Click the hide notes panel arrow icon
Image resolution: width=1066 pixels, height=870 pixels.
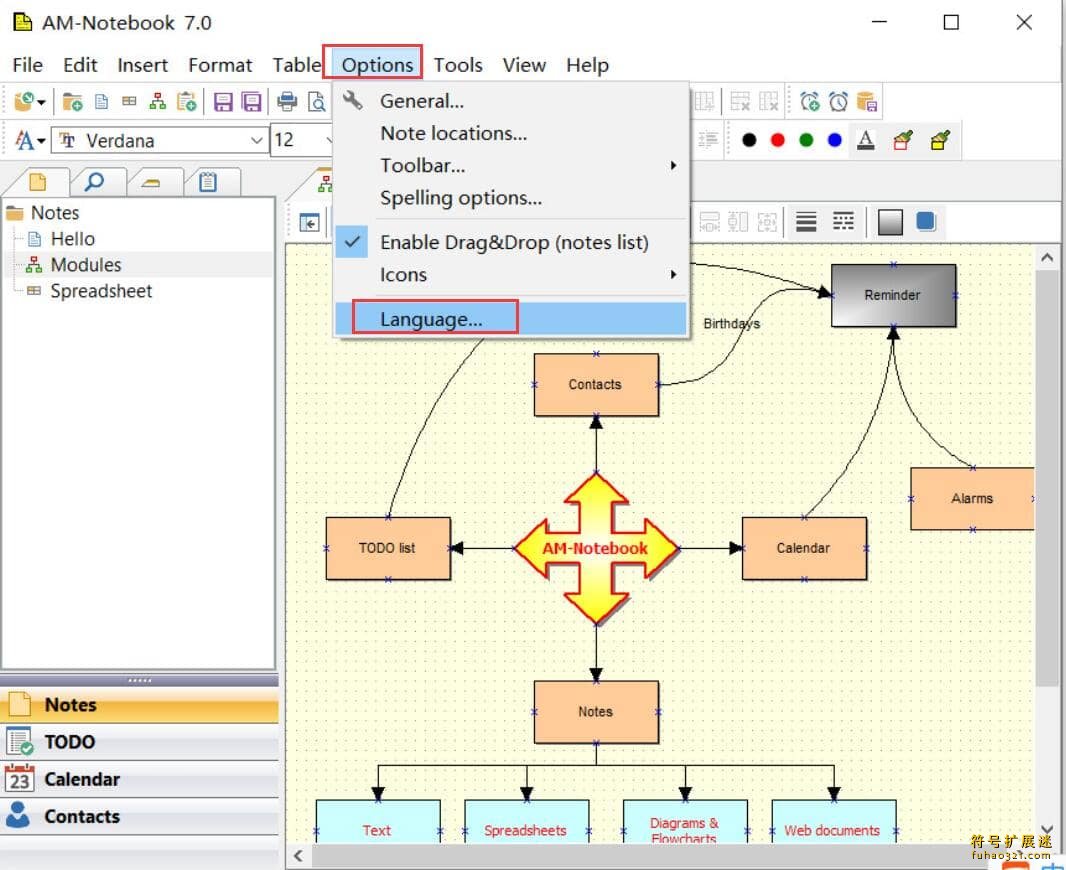[x=309, y=222]
